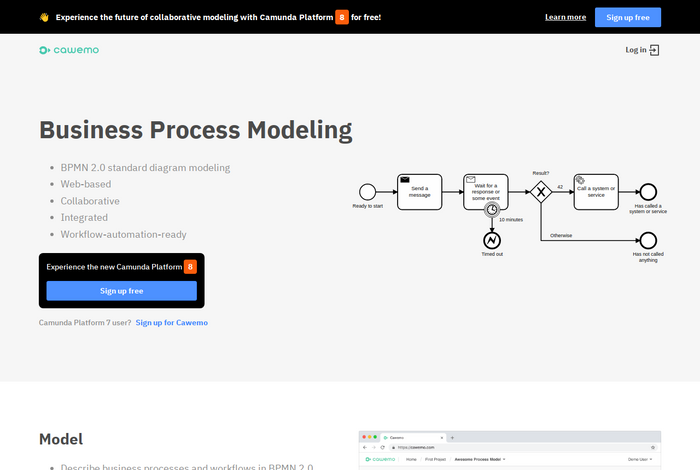Click the Cawemo app screenshot thumbnail
Viewport: 700px width, 470px height.
click(510, 450)
